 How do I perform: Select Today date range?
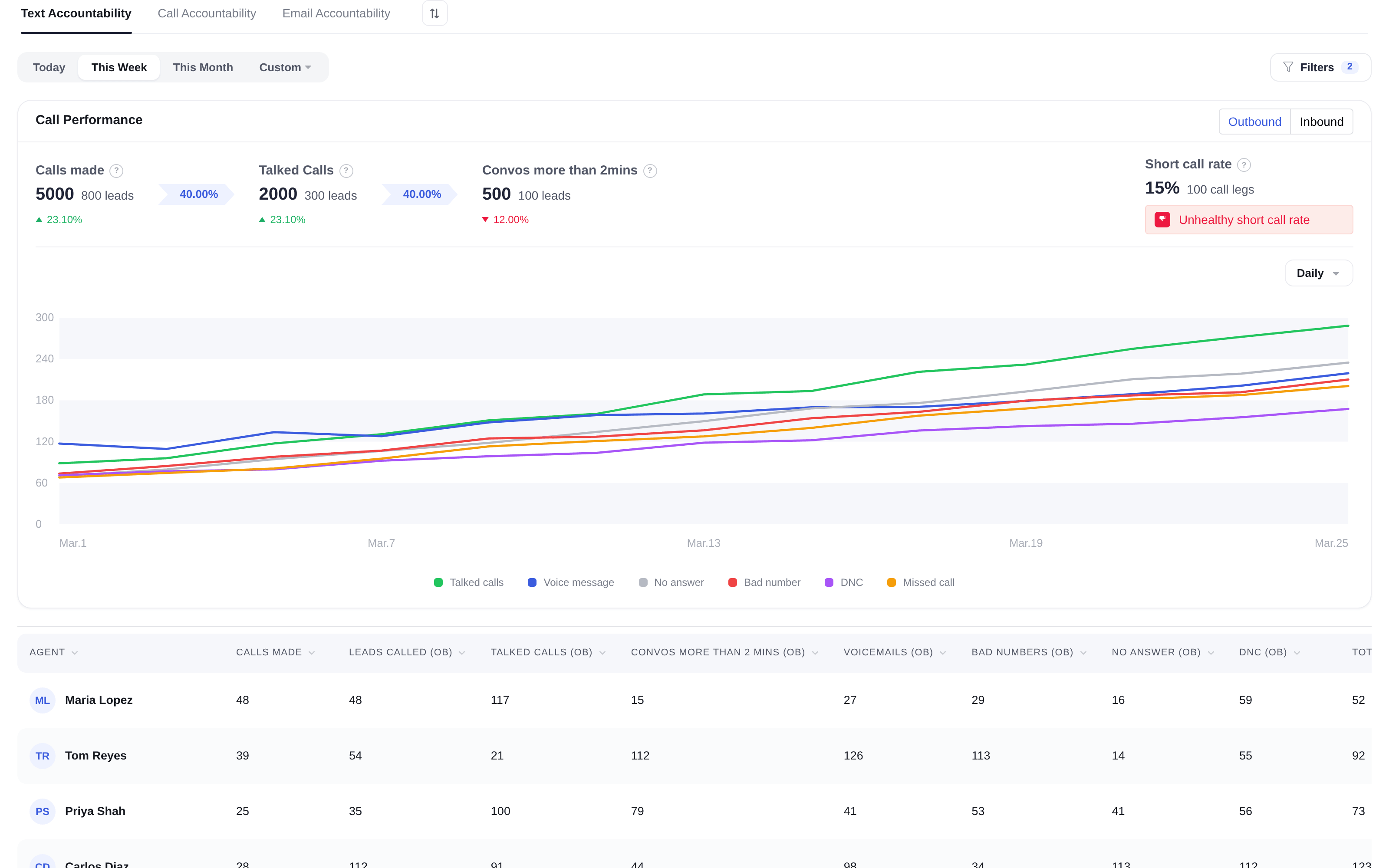tap(49, 67)
